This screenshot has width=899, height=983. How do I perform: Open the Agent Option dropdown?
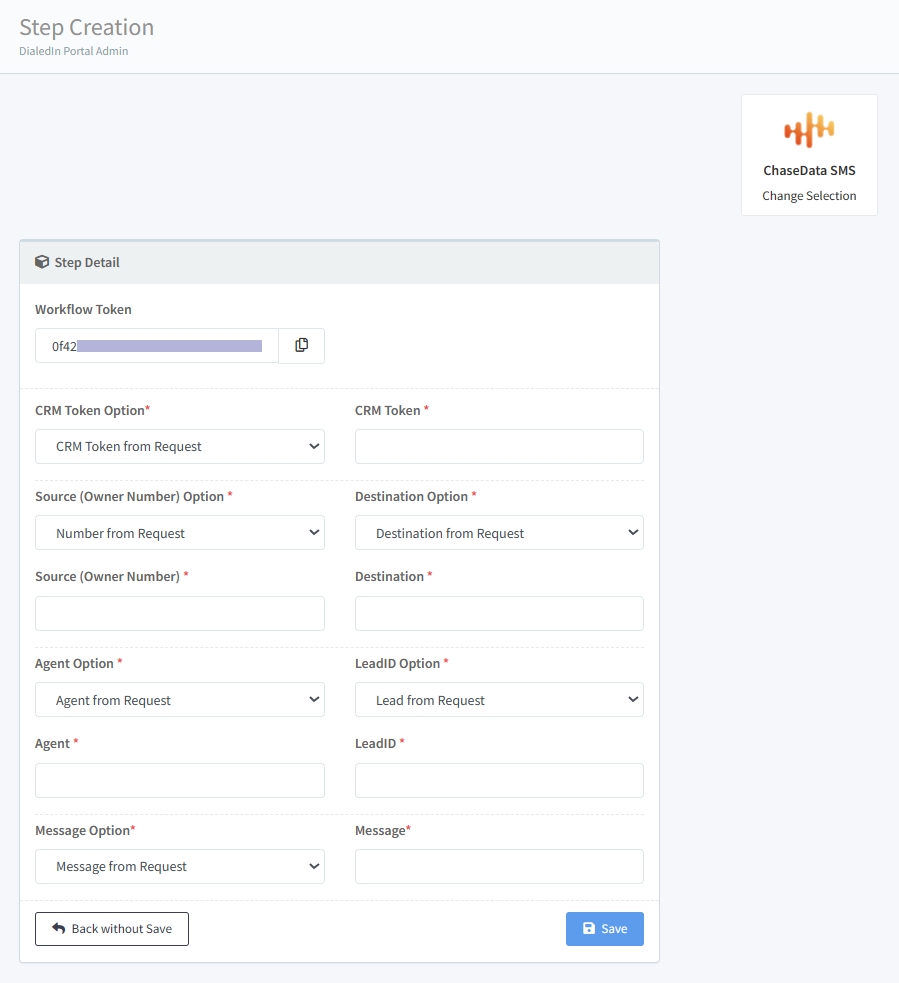(179, 699)
